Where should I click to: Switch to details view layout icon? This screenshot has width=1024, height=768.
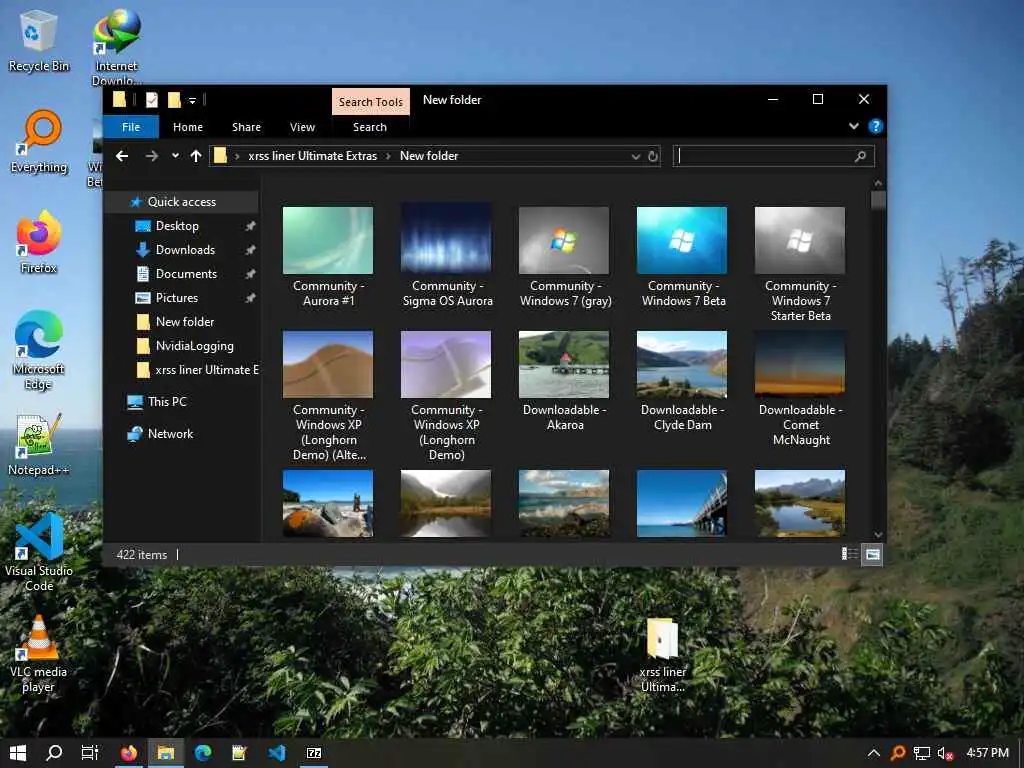pos(850,554)
